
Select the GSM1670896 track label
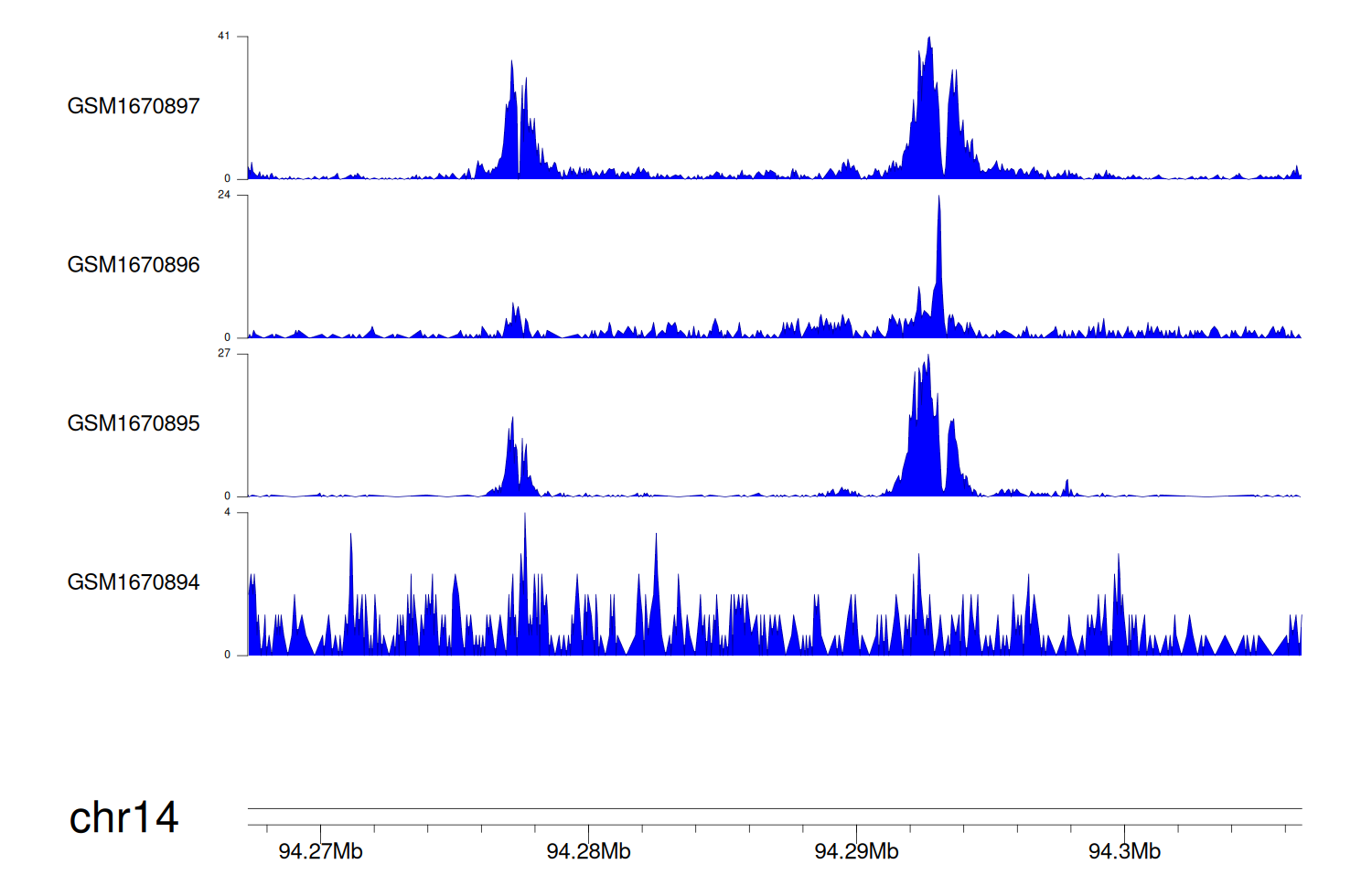[x=134, y=265]
